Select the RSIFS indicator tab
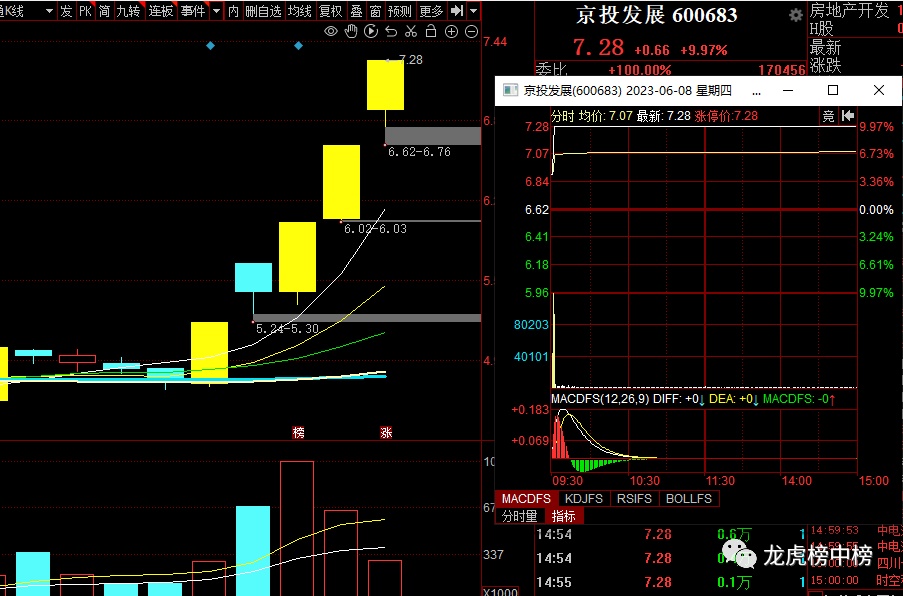This screenshot has height=596, width=903. [x=634, y=498]
